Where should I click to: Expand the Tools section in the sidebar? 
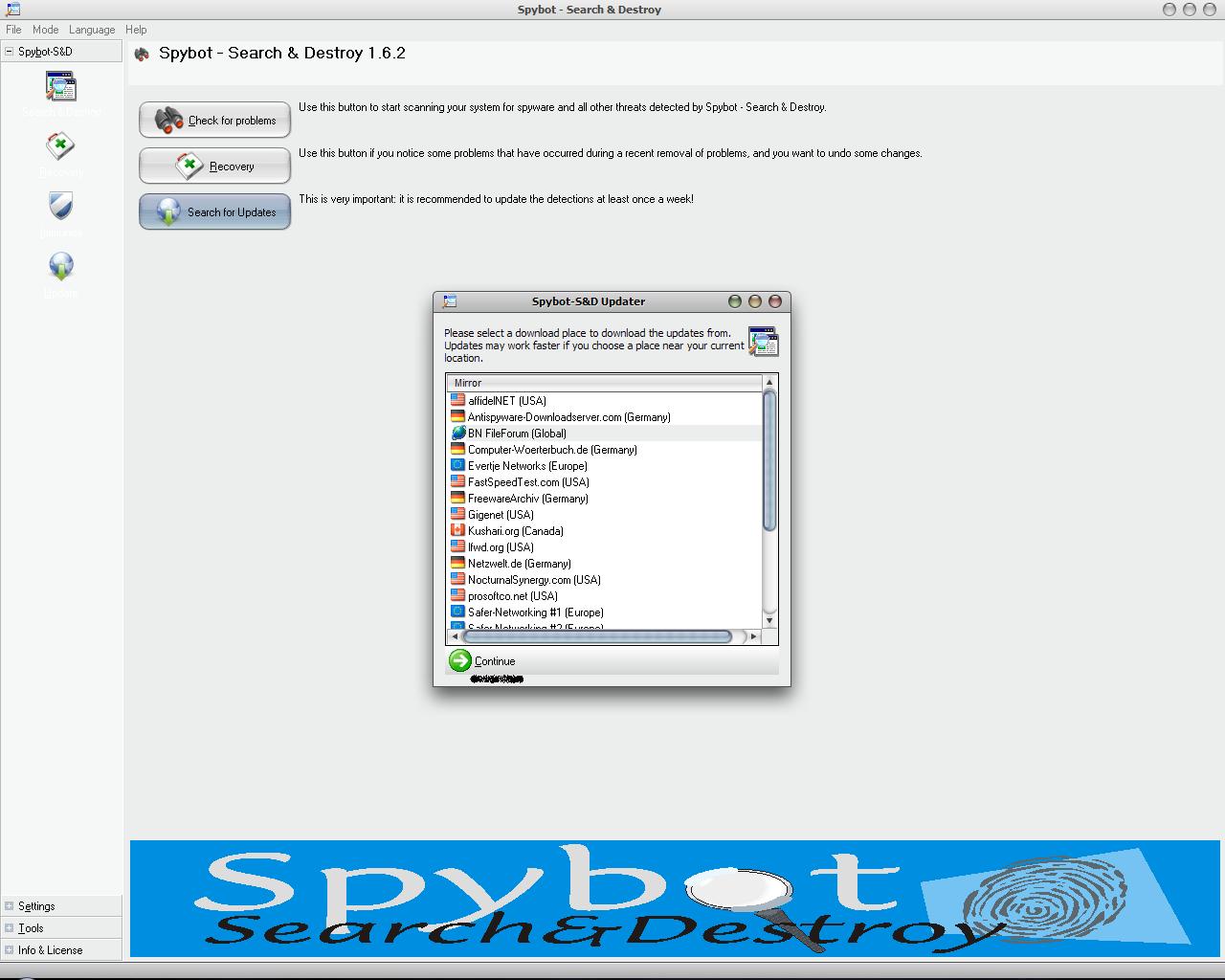[10, 928]
